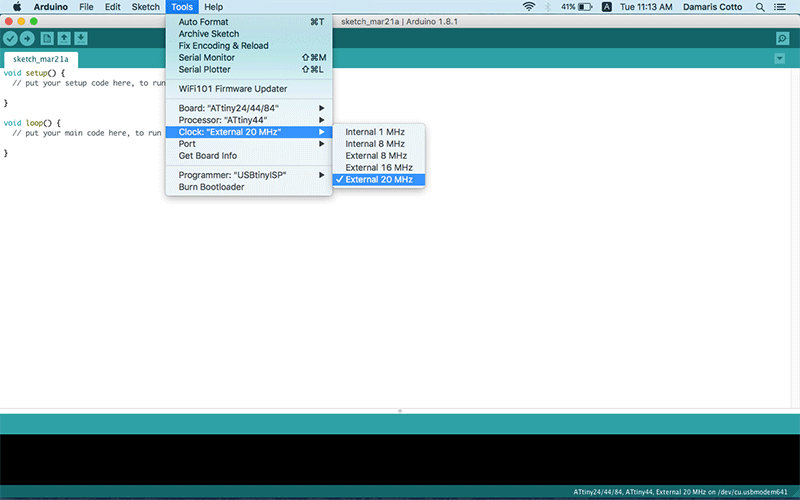Viewport: 800px width, 500px height.
Task: Open the Help menu
Action: click(x=213, y=7)
